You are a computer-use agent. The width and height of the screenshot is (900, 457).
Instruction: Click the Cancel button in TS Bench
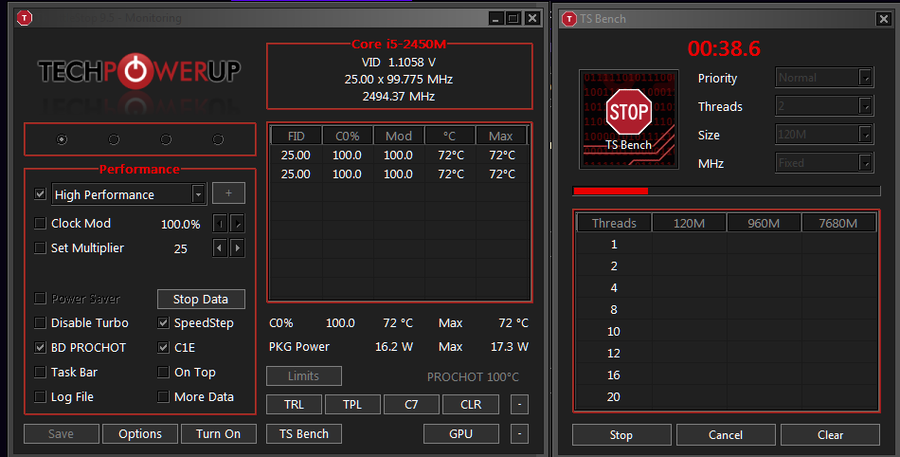726,435
